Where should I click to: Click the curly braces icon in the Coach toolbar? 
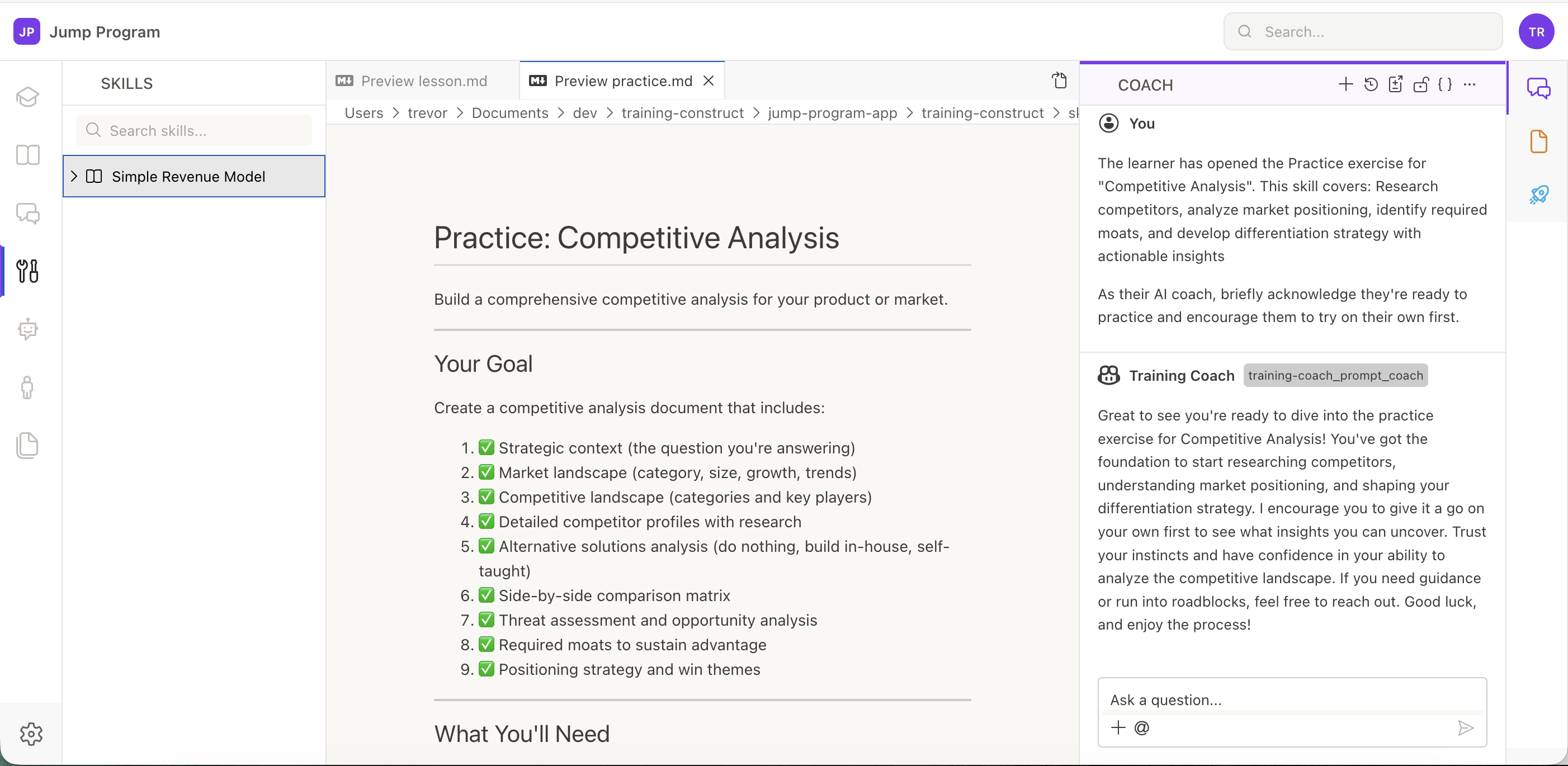pyautogui.click(x=1445, y=84)
